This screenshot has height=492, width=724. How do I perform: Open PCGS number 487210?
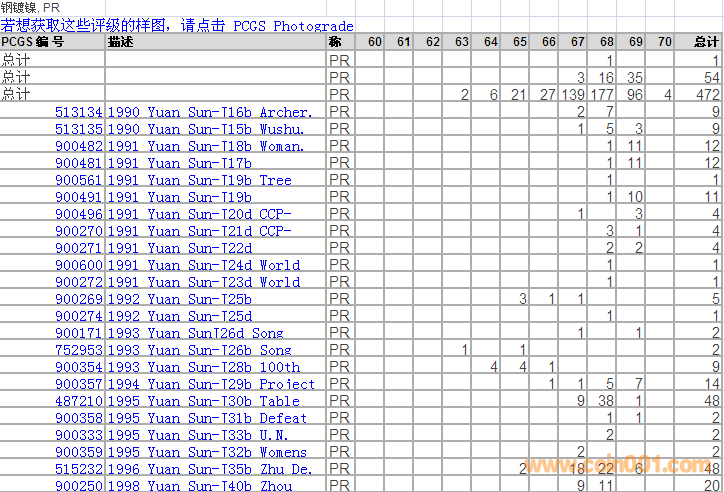click(x=78, y=401)
